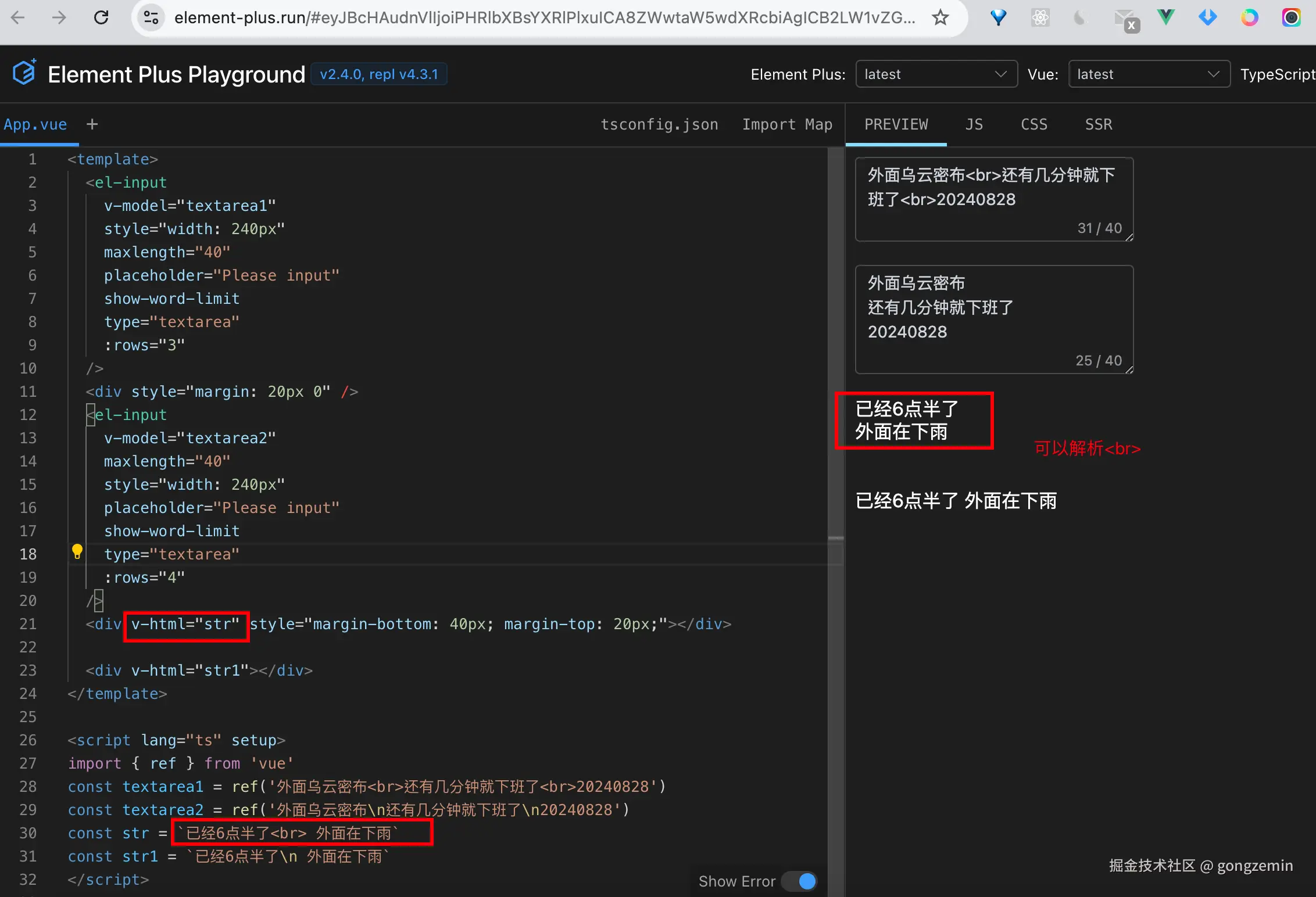Open the TypeScript version selector
The width and height of the screenshot is (1316, 897).
[1278, 74]
